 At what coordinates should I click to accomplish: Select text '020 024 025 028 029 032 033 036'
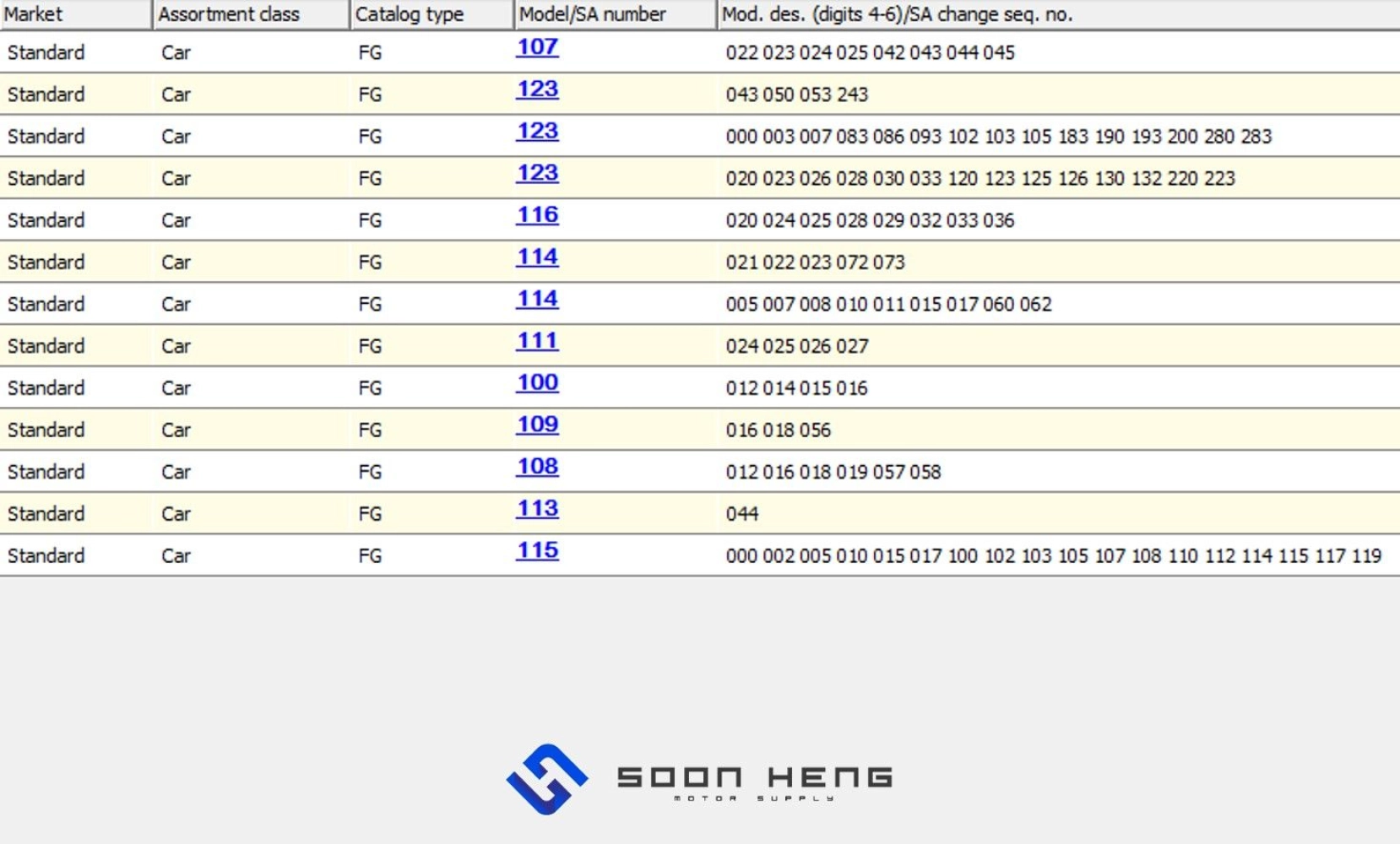pos(870,220)
